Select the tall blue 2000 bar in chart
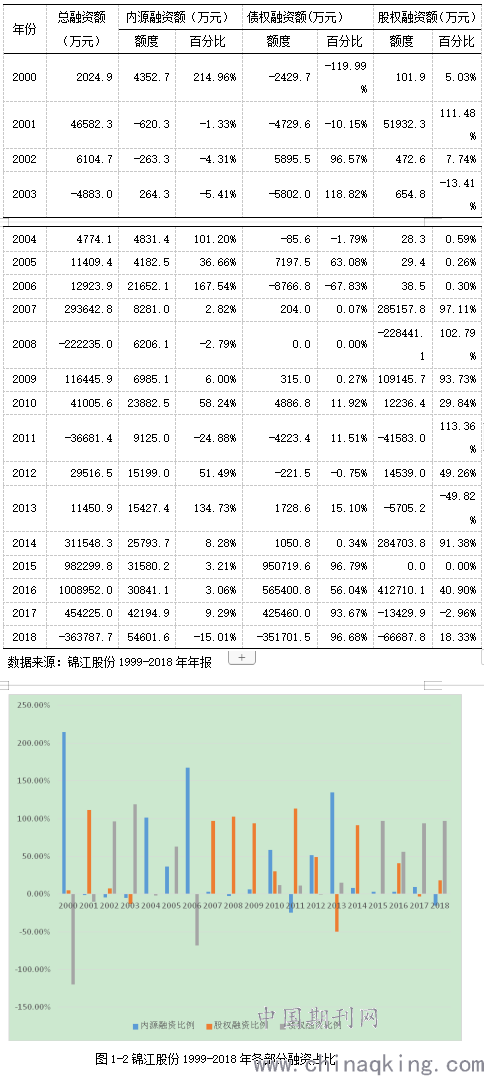 [x=65, y=812]
